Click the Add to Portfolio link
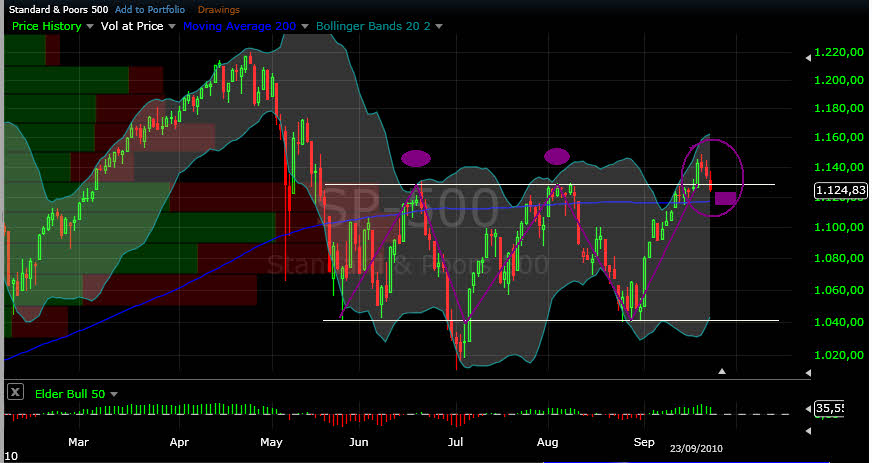 coord(150,9)
